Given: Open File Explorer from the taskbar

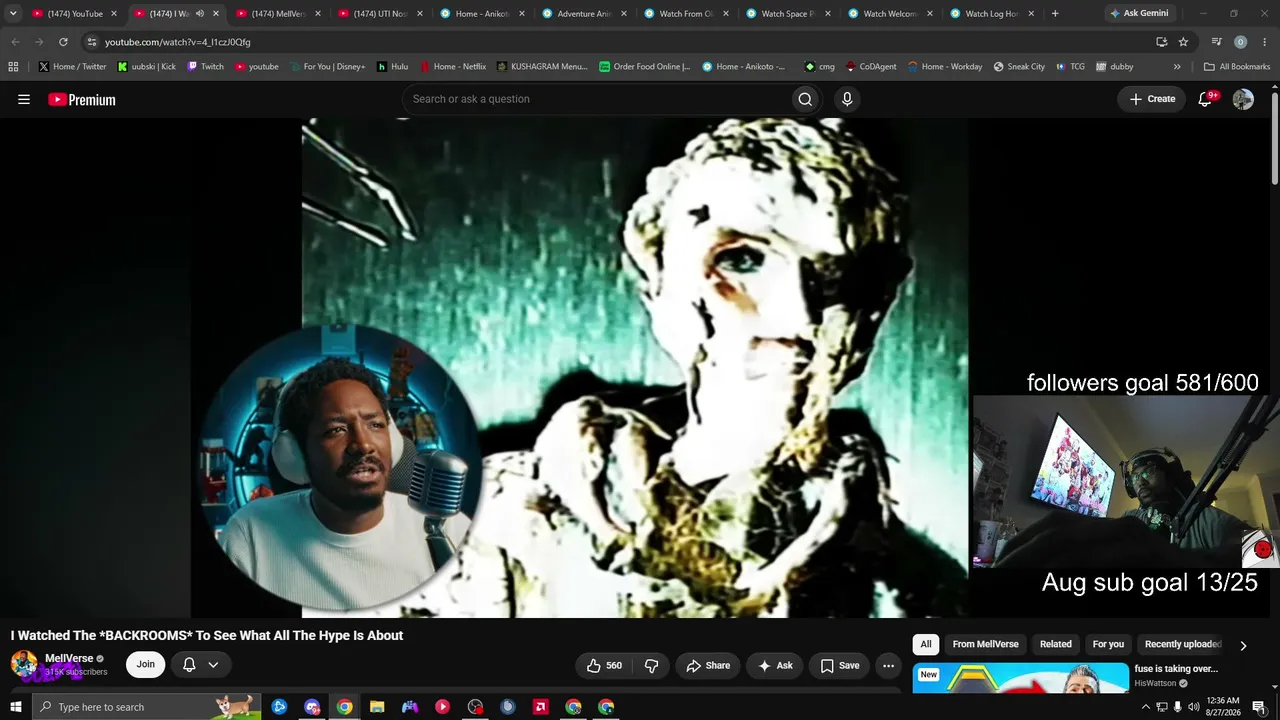Looking at the screenshot, I should (377, 707).
